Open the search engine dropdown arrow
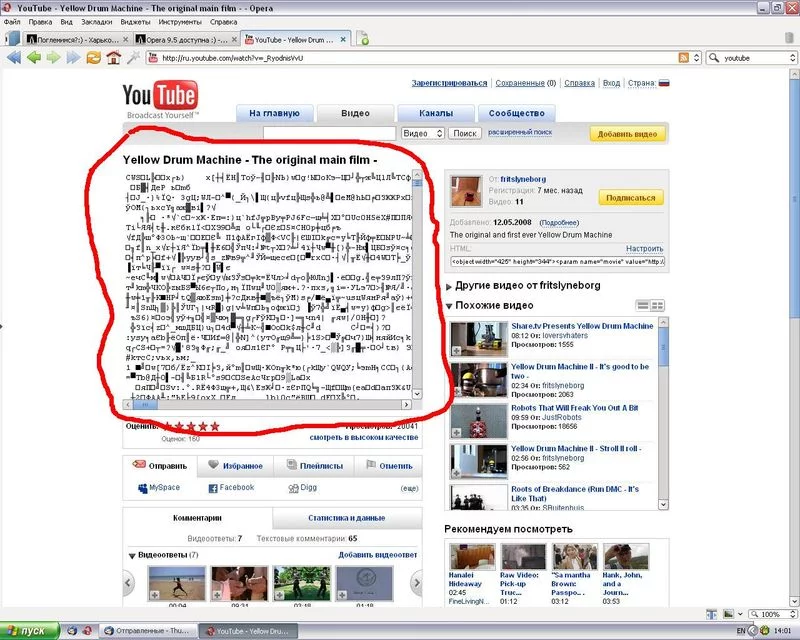The image size is (800, 640). click(x=792, y=58)
